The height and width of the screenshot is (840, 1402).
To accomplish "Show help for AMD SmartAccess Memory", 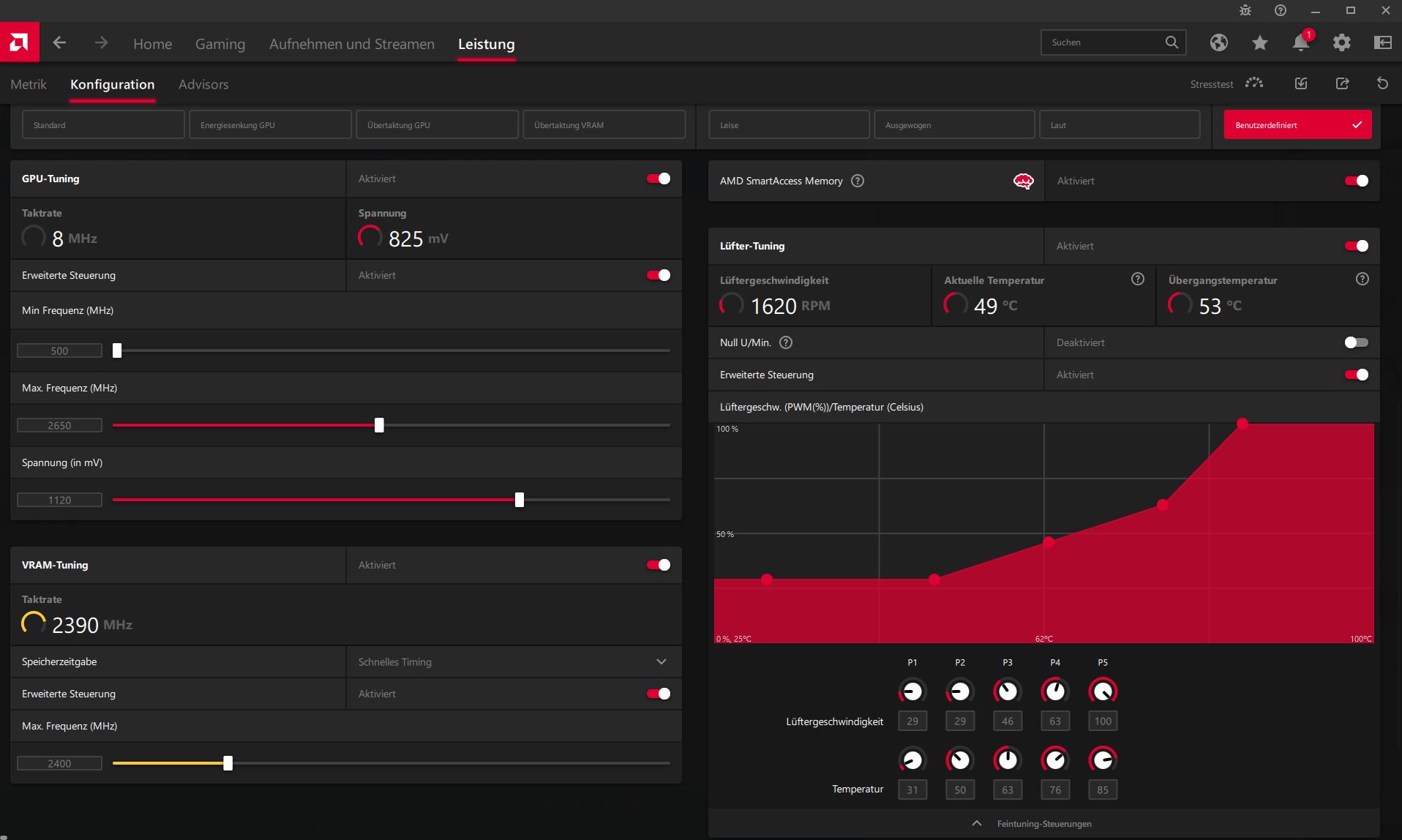I will pos(858,181).
